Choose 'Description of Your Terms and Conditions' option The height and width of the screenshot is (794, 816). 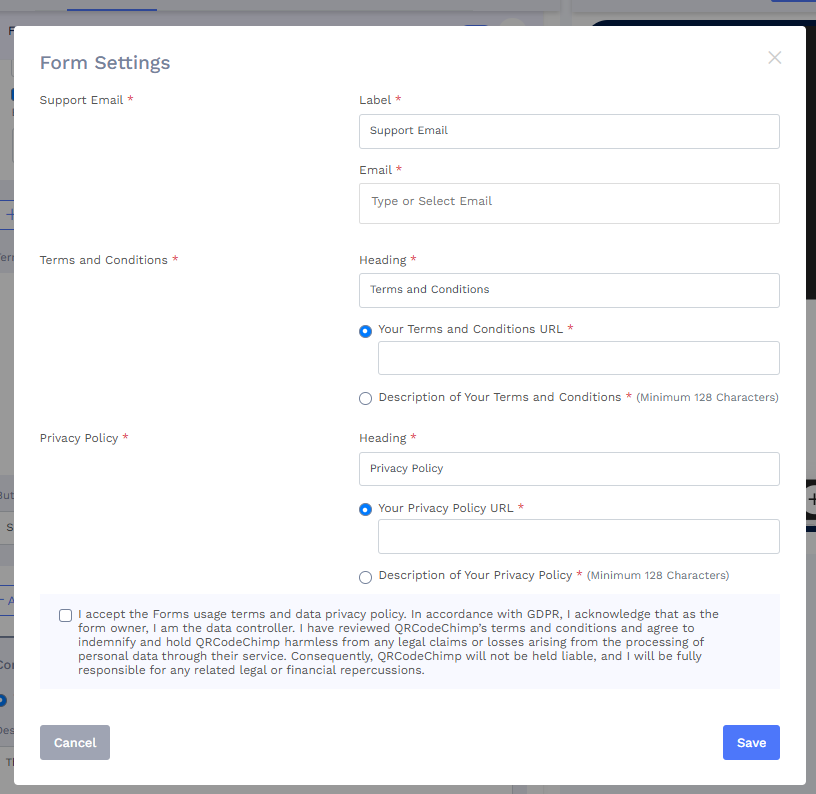click(365, 398)
